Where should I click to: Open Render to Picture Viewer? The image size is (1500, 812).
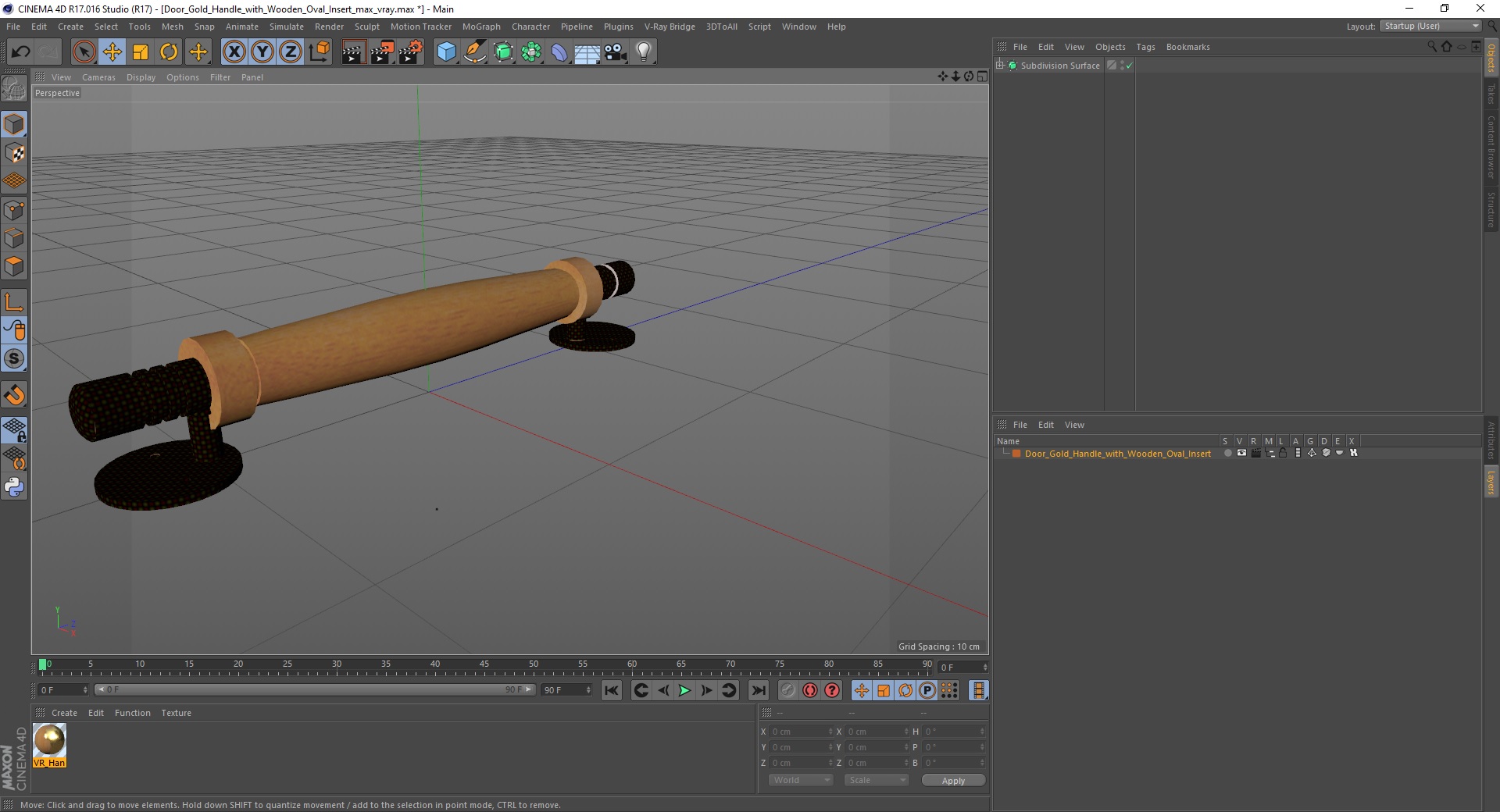382,52
